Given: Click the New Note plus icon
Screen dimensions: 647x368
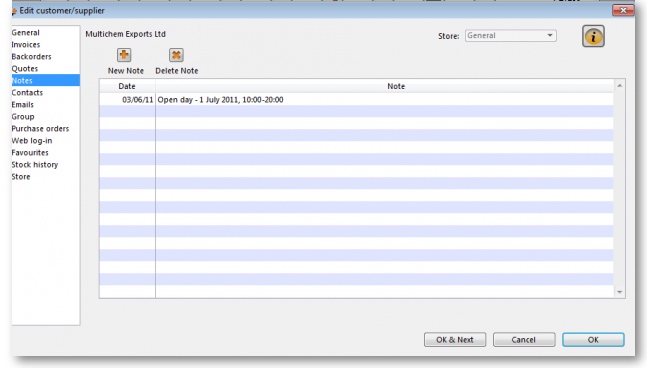Looking at the screenshot, I should point(124,55).
